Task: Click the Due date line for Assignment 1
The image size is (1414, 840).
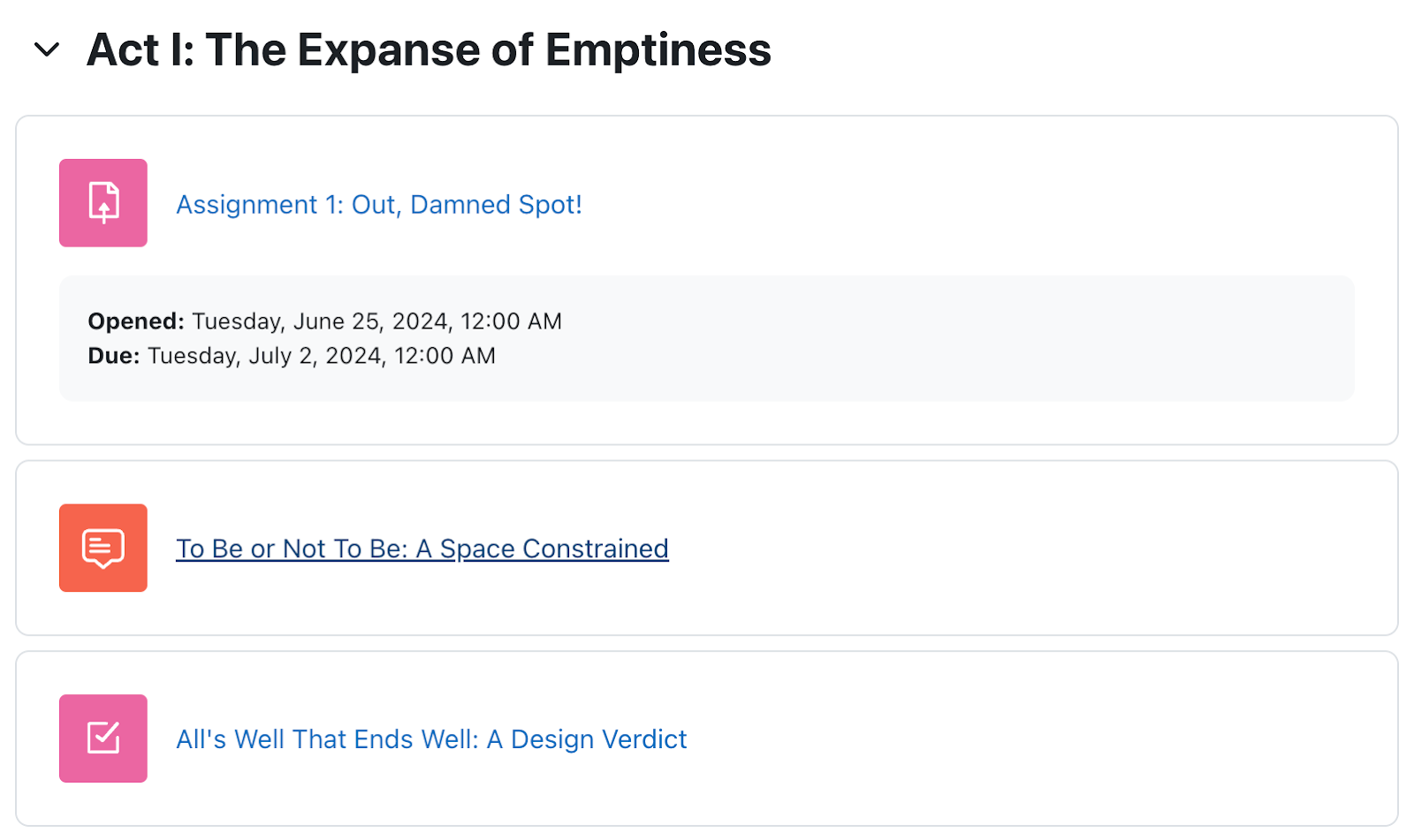Action: coord(292,356)
